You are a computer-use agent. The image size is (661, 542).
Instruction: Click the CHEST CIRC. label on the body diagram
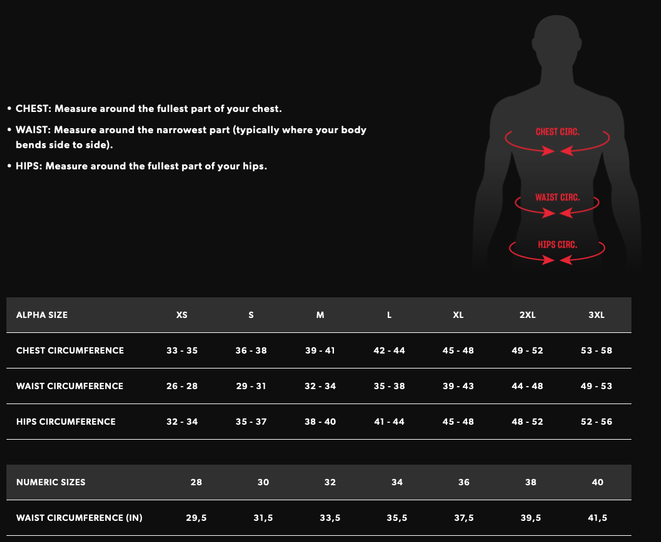557,132
